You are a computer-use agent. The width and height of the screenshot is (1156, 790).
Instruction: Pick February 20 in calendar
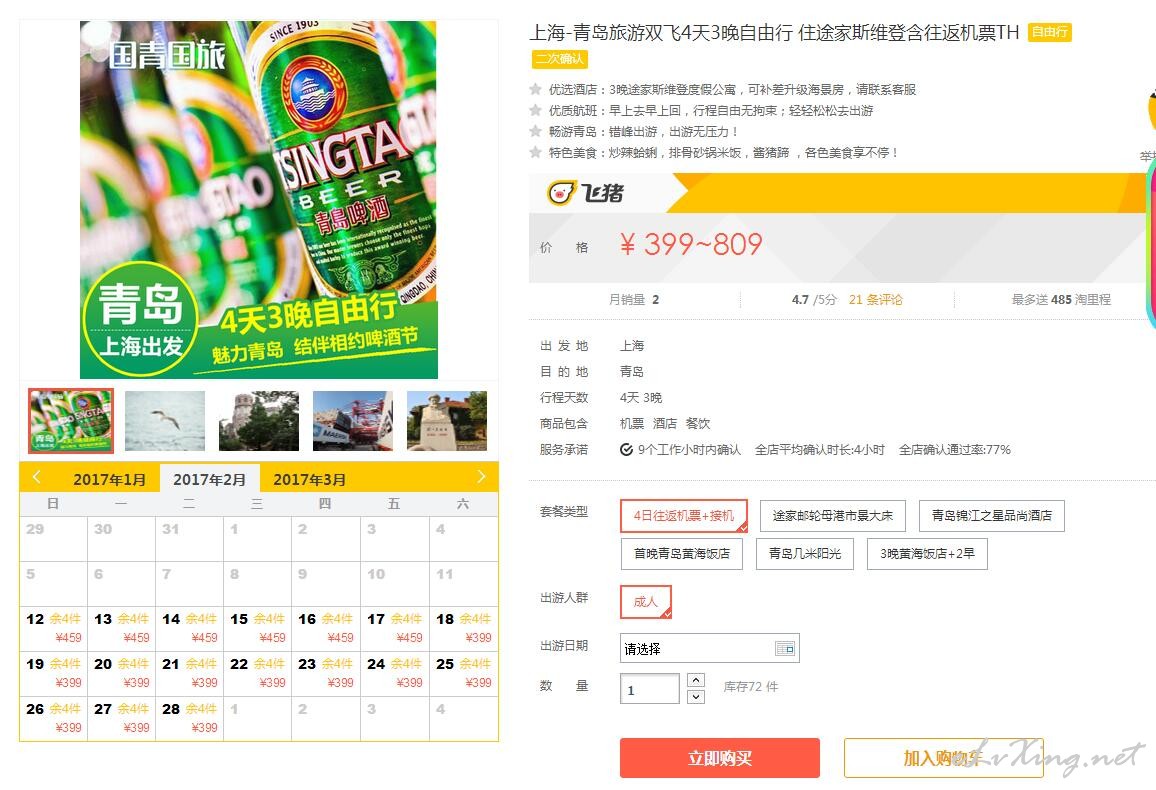coord(122,674)
